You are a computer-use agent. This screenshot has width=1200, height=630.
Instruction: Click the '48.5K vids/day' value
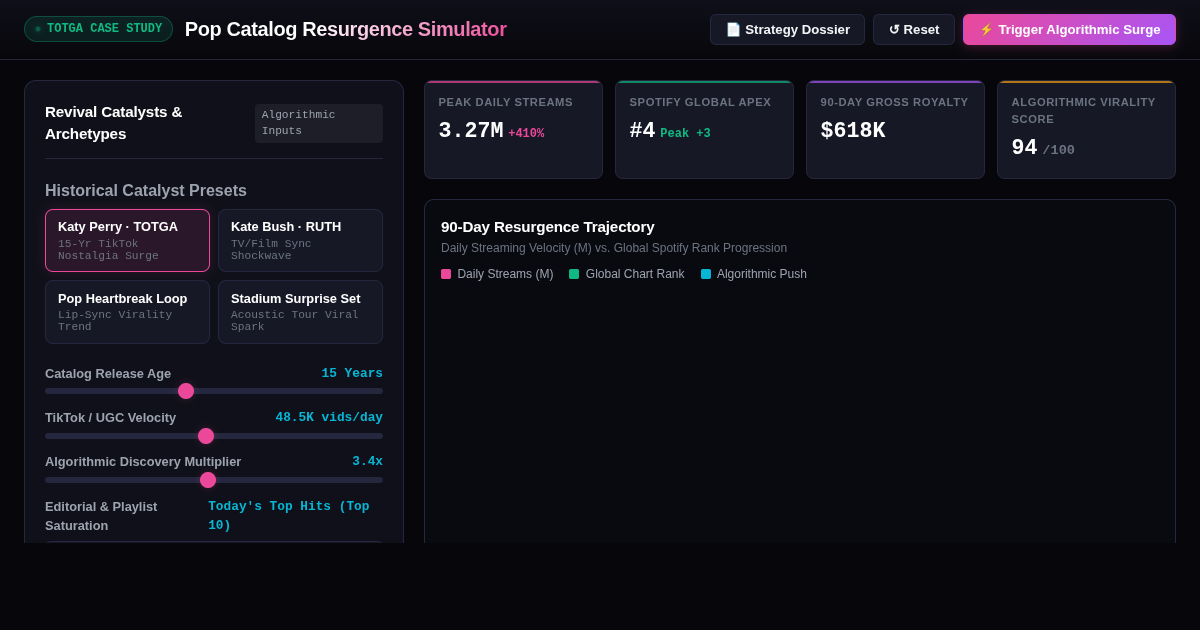point(329,417)
